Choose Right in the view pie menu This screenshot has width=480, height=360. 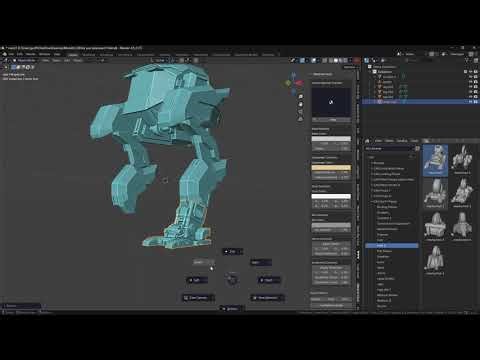(x=269, y=280)
